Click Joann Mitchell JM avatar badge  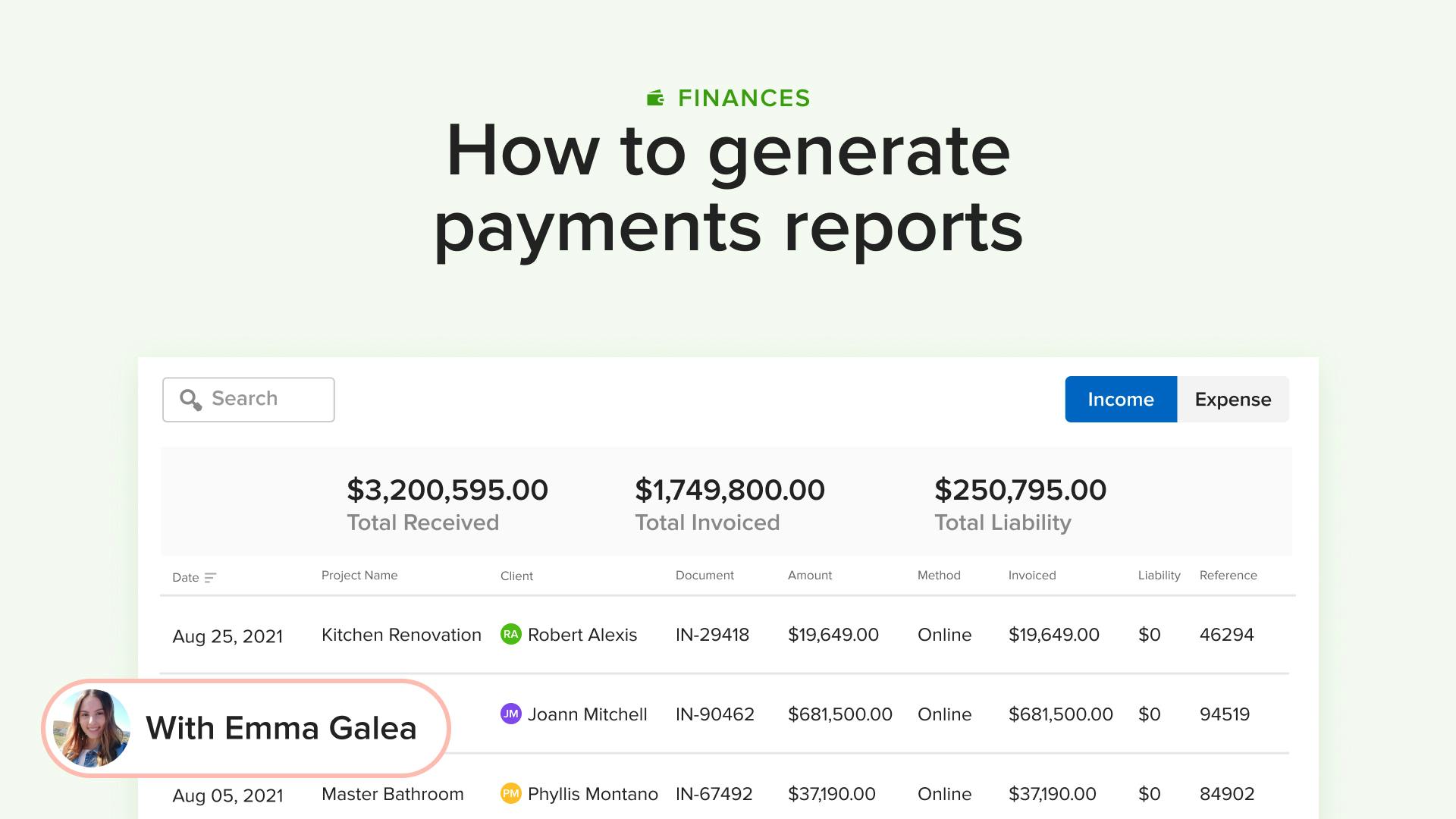coord(510,714)
